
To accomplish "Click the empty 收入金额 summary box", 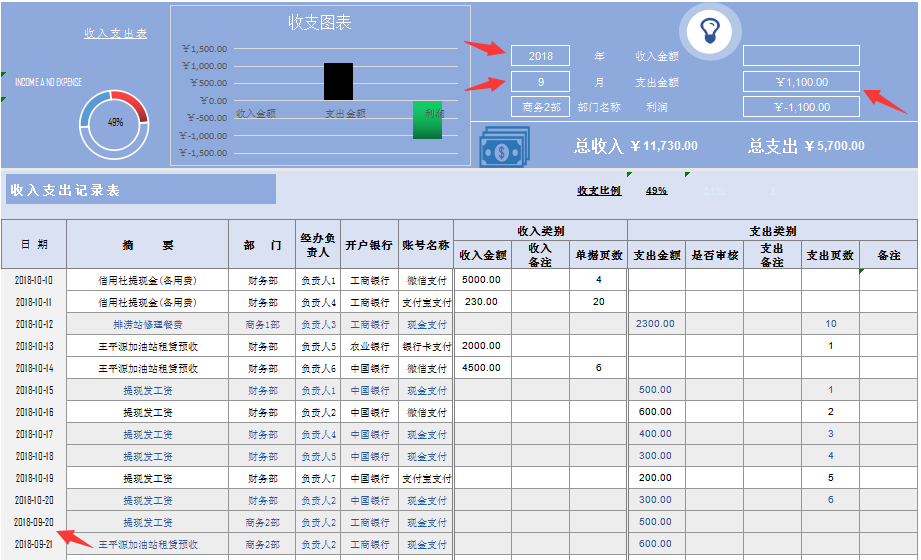I will point(801,56).
